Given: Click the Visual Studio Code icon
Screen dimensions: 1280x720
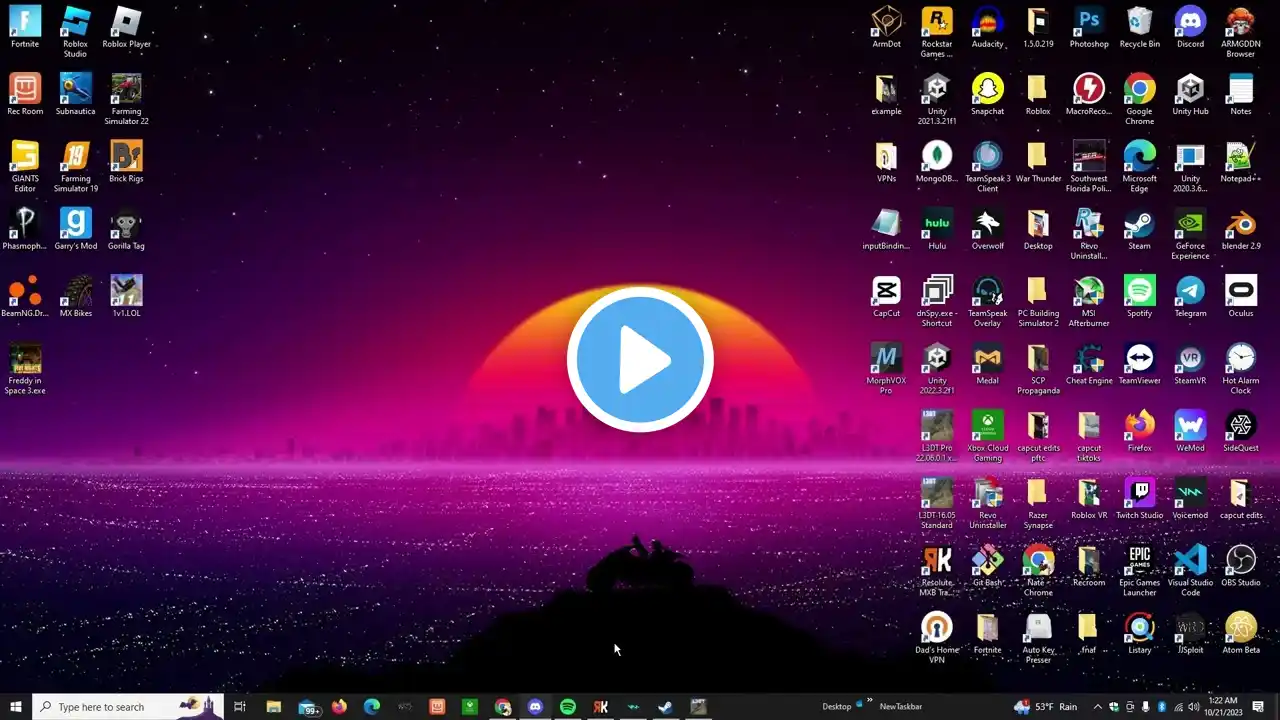Looking at the screenshot, I should tap(1190, 569).
